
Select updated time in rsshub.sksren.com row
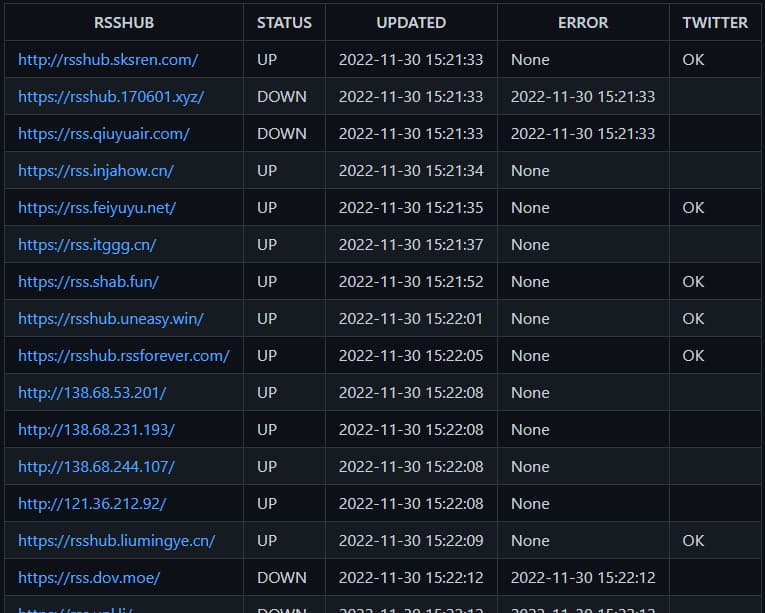[x=411, y=60]
